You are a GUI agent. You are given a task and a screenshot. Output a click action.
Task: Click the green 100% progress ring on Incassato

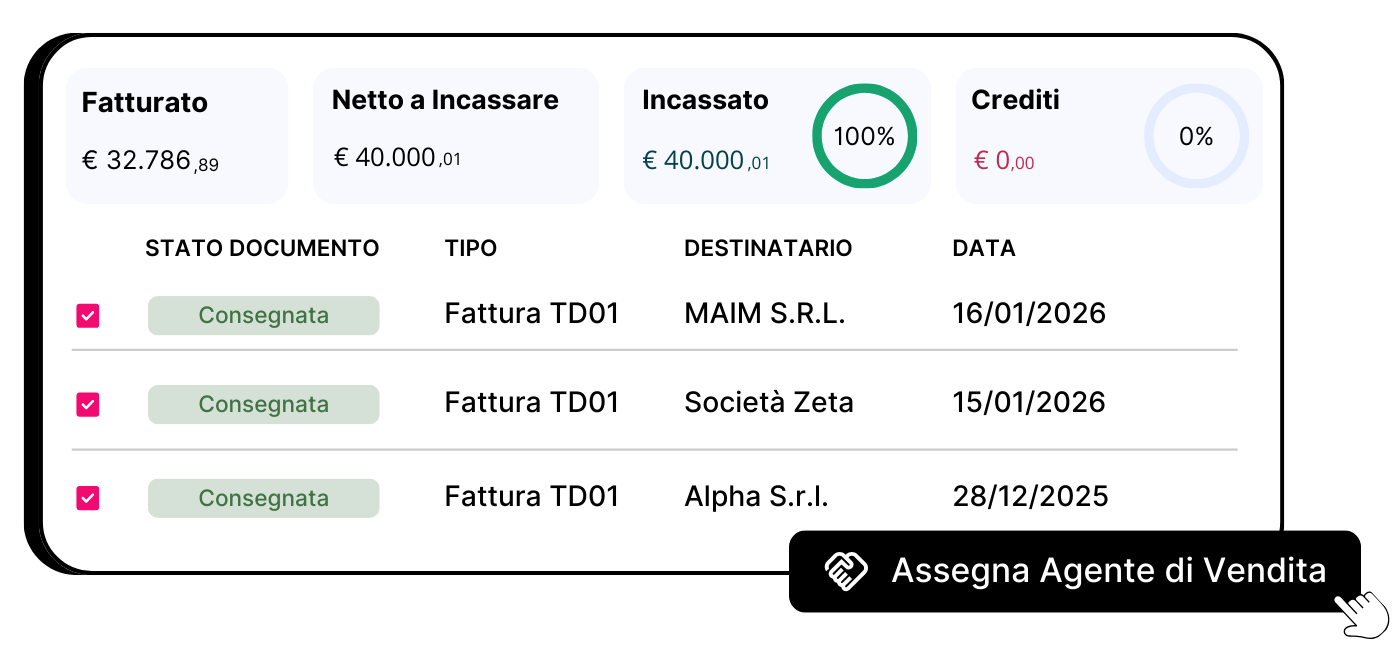pyautogui.click(x=863, y=135)
